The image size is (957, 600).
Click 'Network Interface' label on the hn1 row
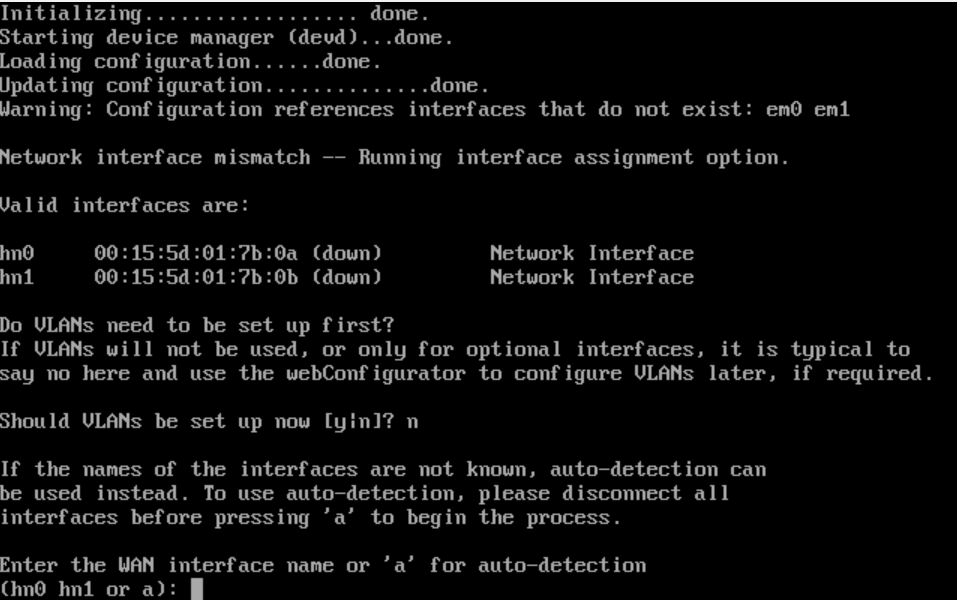(x=592, y=277)
